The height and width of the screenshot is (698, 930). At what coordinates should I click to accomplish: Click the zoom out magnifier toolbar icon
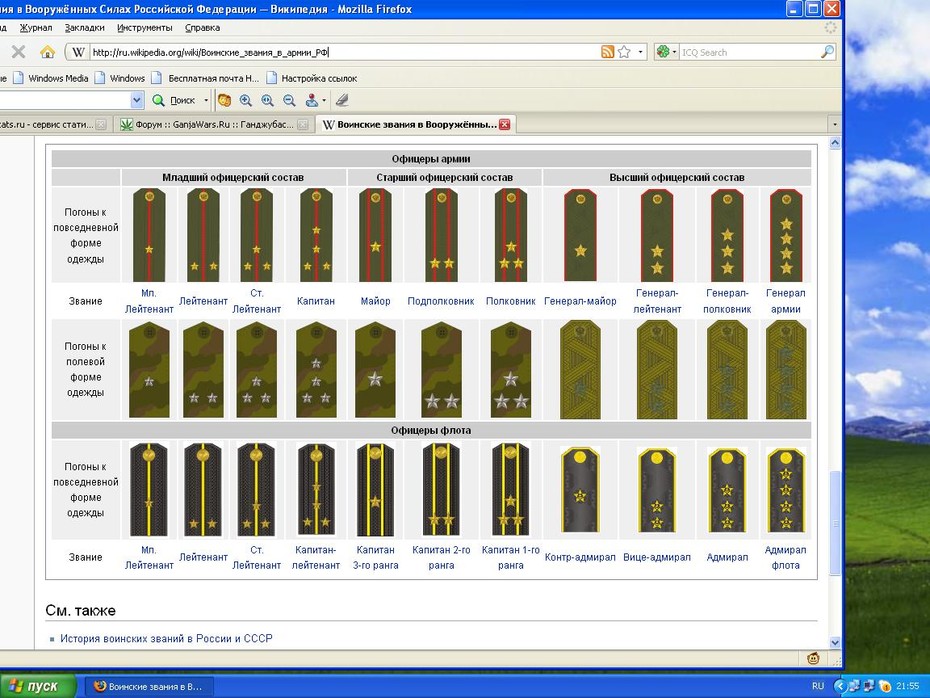[x=289, y=100]
